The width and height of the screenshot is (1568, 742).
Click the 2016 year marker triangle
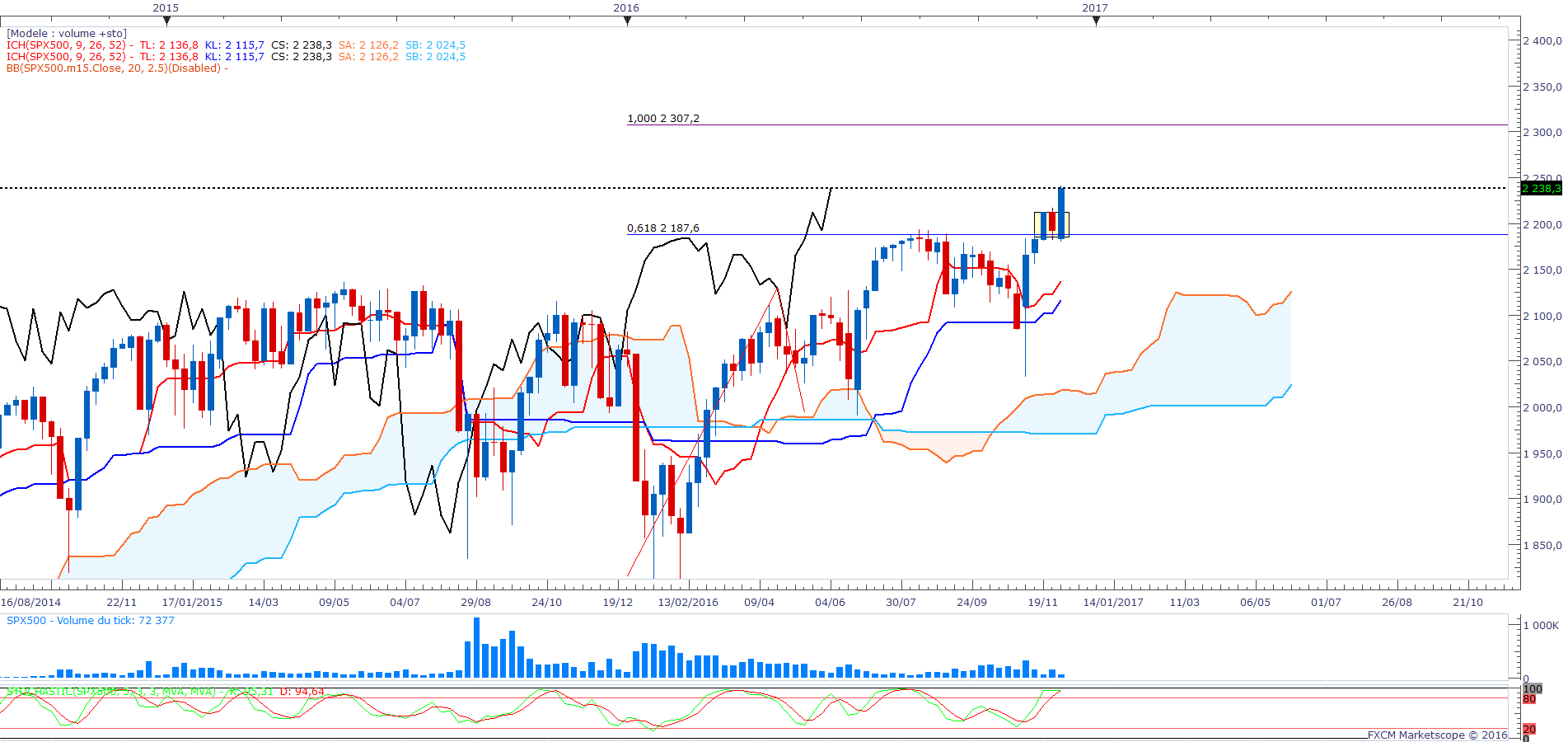[x=627, y=21]
